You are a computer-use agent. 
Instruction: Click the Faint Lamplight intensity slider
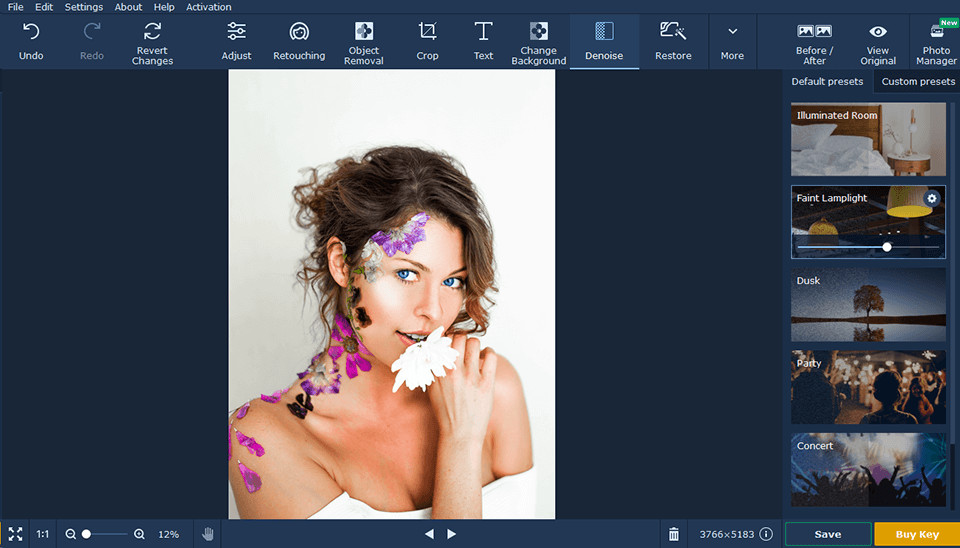(x=868, y=247)
